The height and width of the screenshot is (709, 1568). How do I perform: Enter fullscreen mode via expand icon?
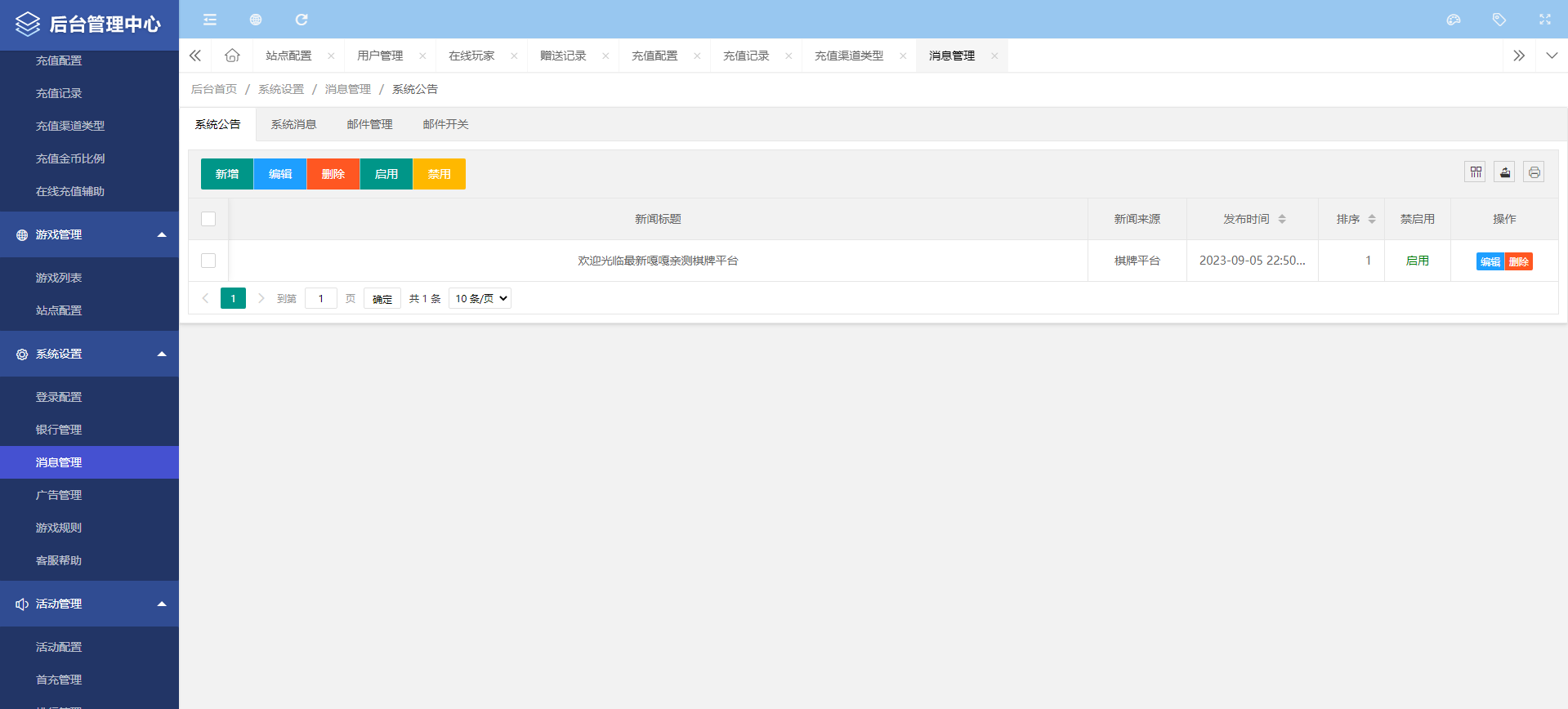pos(1545,20)
